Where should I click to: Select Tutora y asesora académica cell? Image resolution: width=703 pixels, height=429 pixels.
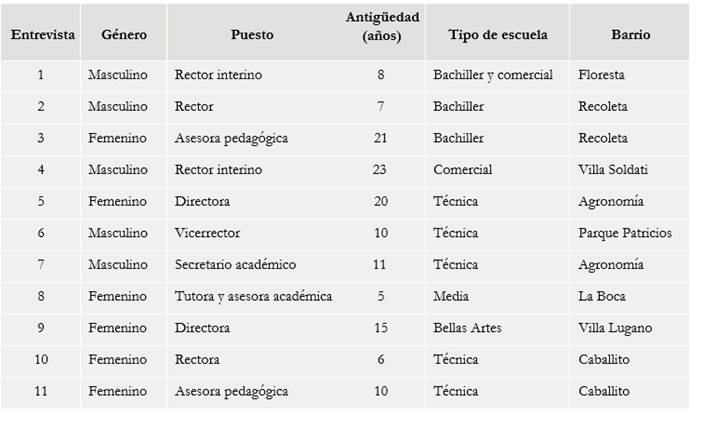coord(253,296)
